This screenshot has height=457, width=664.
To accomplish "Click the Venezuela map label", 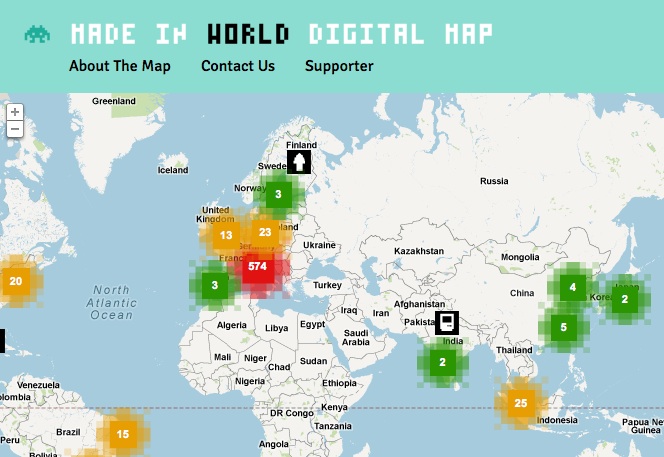I will point(38,385).
